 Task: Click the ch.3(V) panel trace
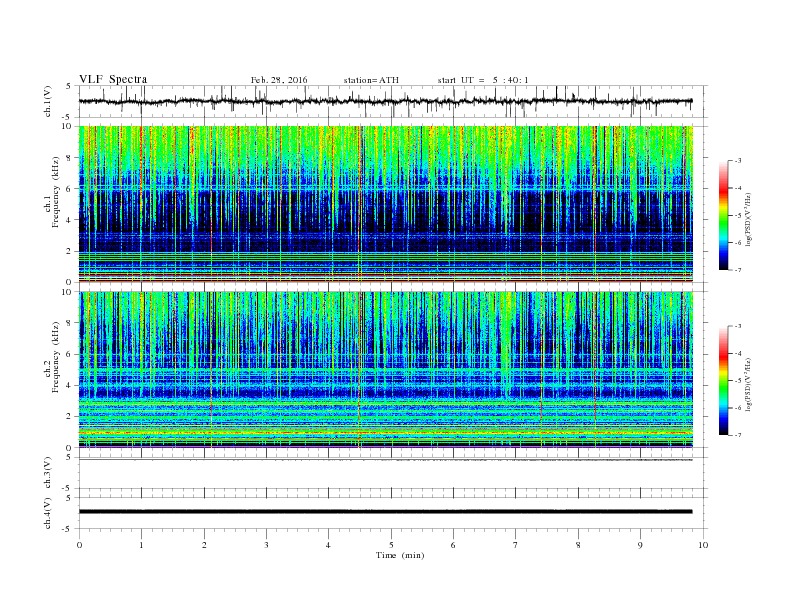pos(386,460)
